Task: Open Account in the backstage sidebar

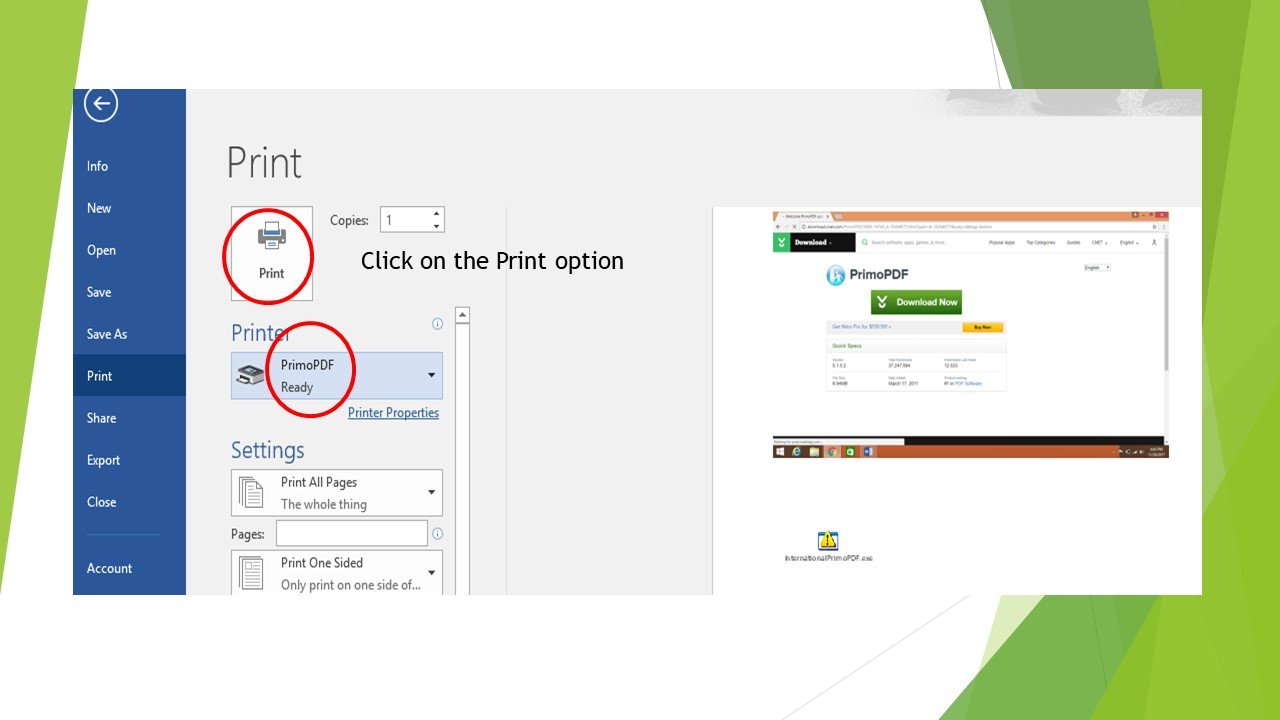Action: tap(109, 568)
